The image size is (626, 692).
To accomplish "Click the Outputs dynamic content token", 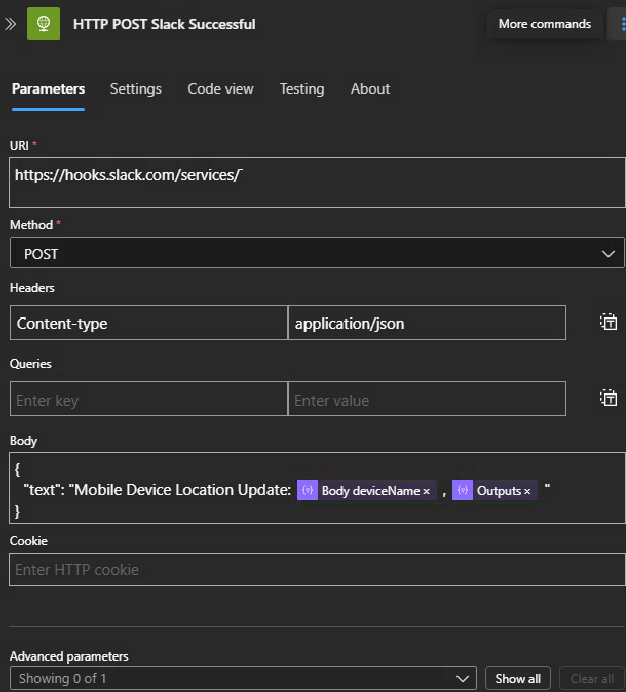I will tap(491, 491).
